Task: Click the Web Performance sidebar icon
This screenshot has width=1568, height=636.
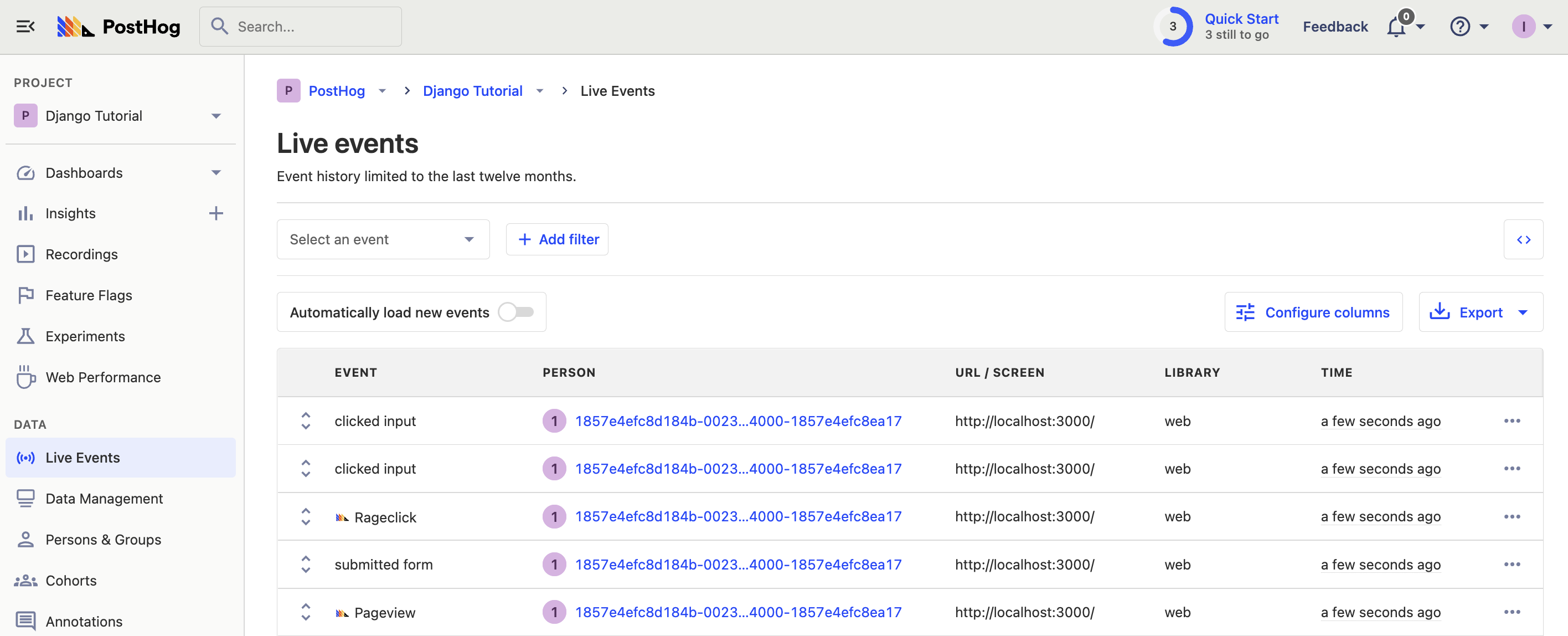Action: tap(26, 378)
